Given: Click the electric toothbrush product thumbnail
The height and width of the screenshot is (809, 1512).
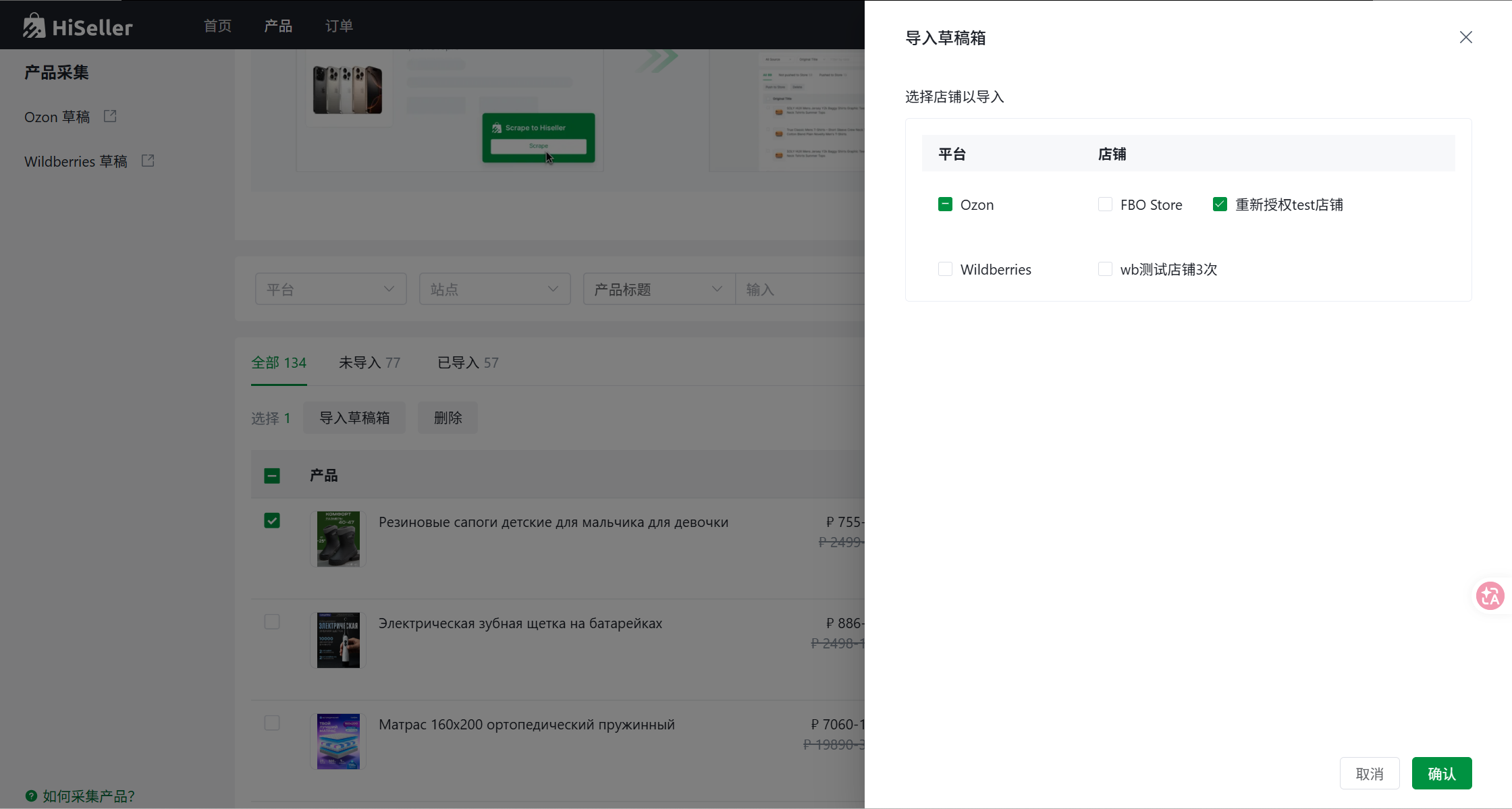Looking at the screenshot, I should coord(338,640).
